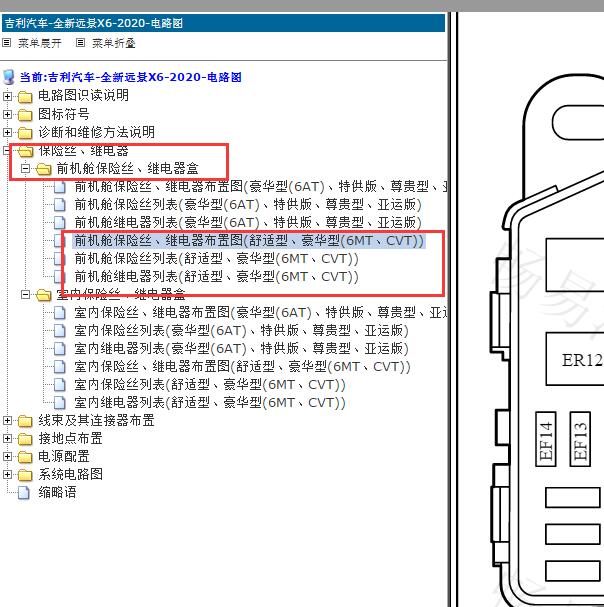The height and width of the screenshot is (607, 604).
Task: Click page icon of 前机舱保险丝列表(豪华型(6AT)
Action: (60, 204)
